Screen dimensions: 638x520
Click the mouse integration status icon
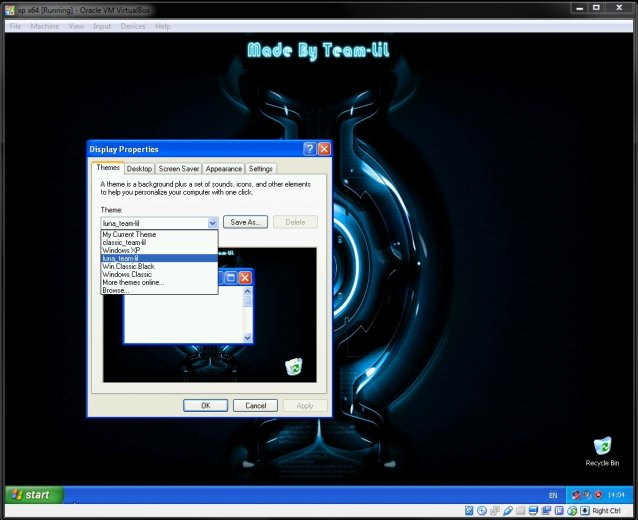pos(572,510)
